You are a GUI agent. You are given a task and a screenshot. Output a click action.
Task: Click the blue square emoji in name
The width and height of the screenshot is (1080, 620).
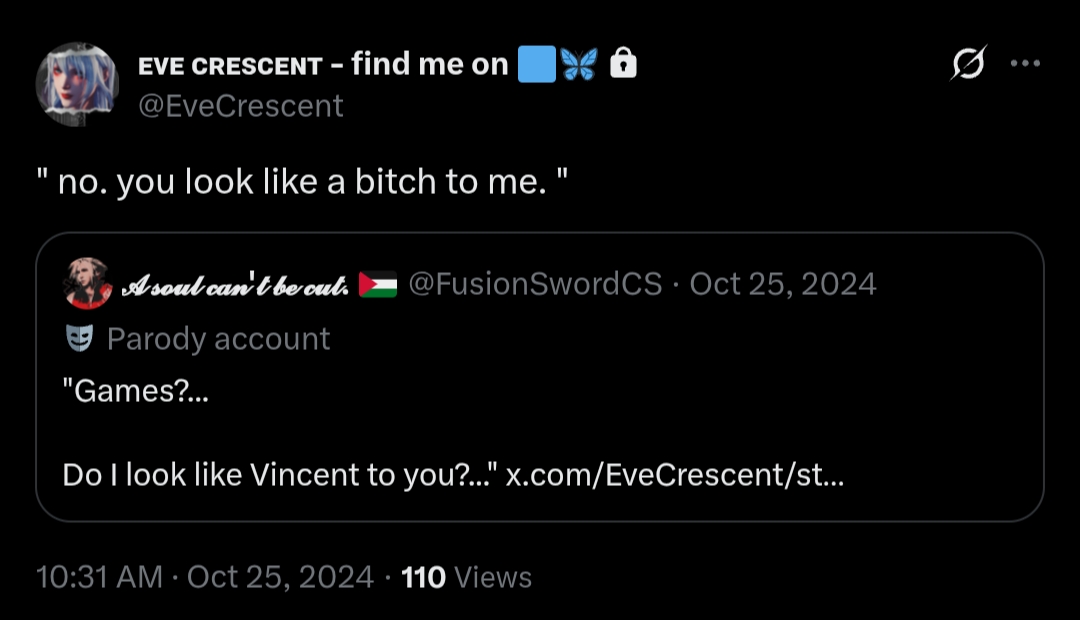pyautogui.click(x=535, y=65)
